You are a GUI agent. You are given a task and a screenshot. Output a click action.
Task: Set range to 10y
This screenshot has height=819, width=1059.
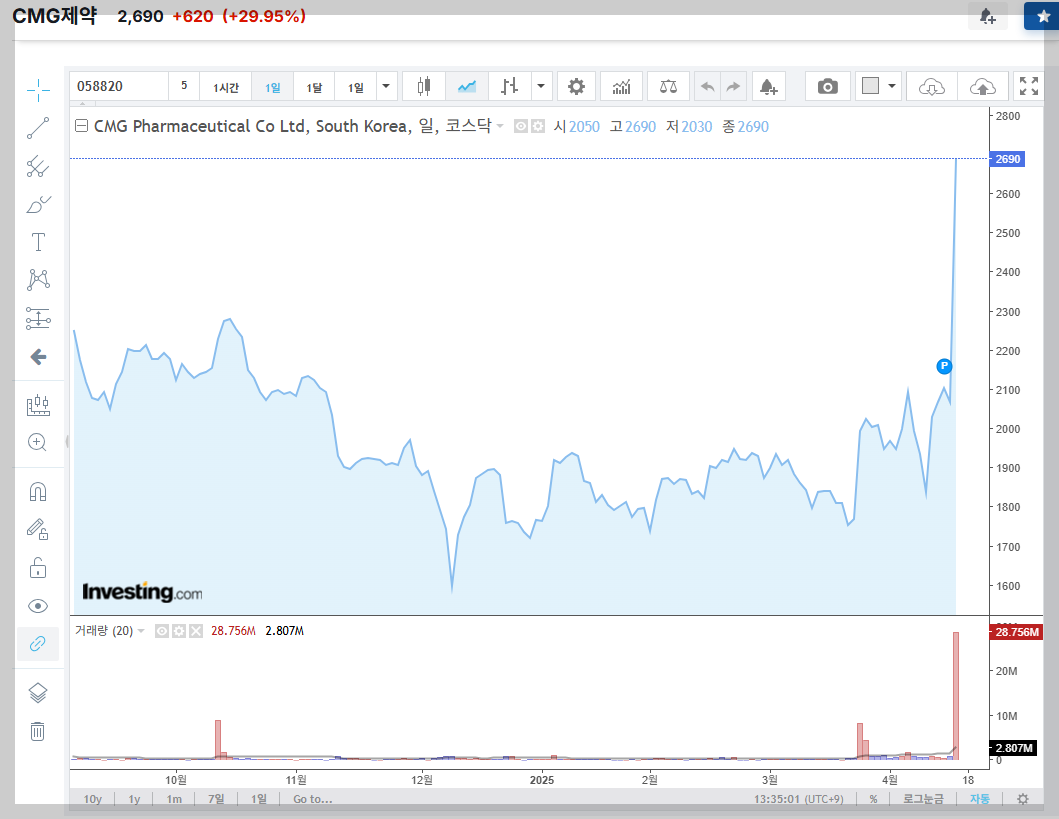(x=93, y=799)
